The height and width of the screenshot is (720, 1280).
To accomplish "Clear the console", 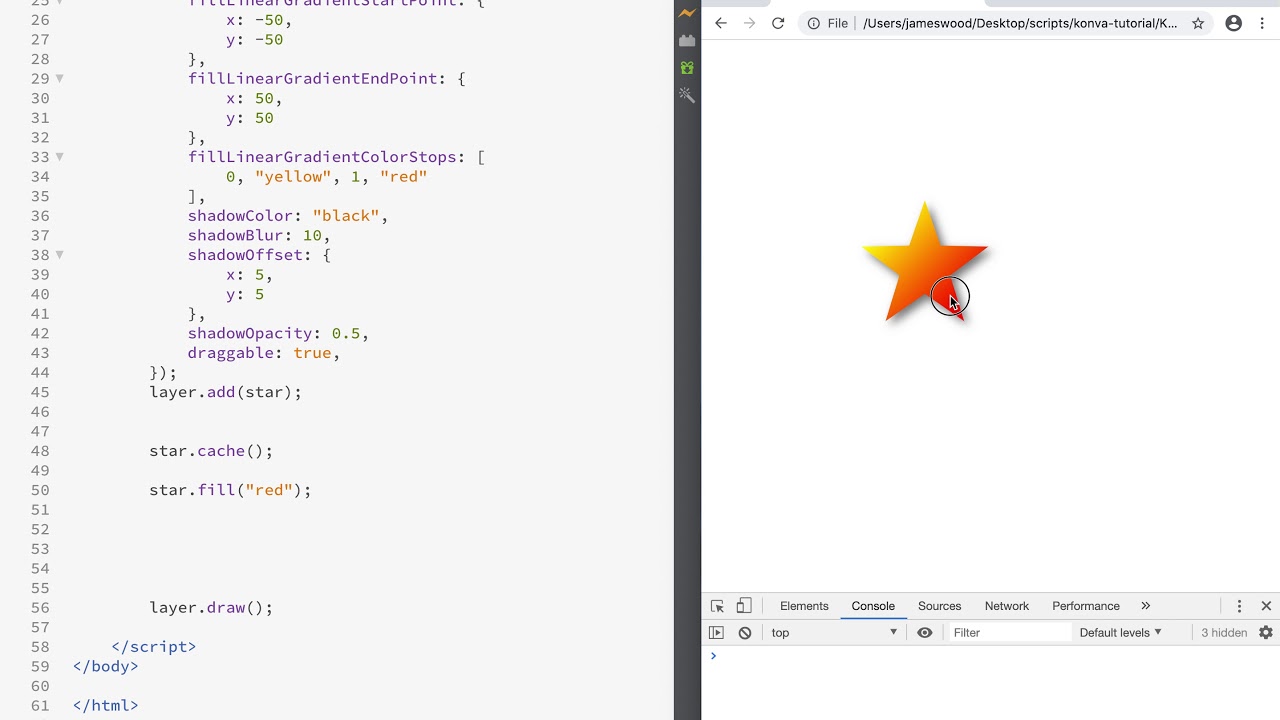I will coord(745,632).
